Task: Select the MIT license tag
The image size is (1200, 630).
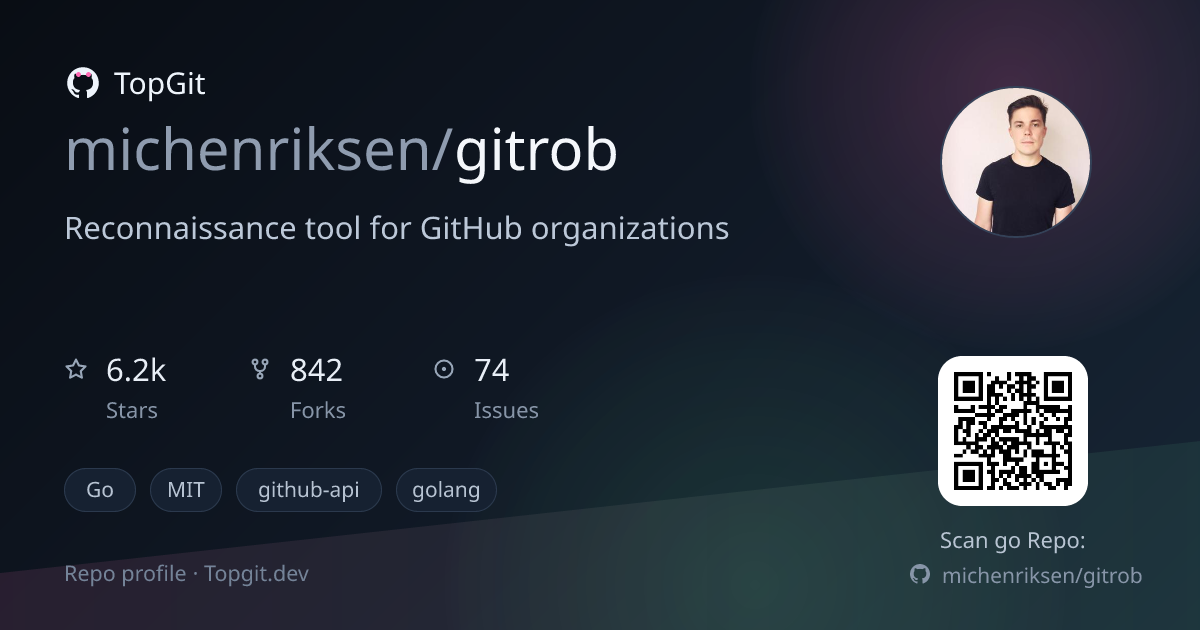Action: (x=186, y=490)
